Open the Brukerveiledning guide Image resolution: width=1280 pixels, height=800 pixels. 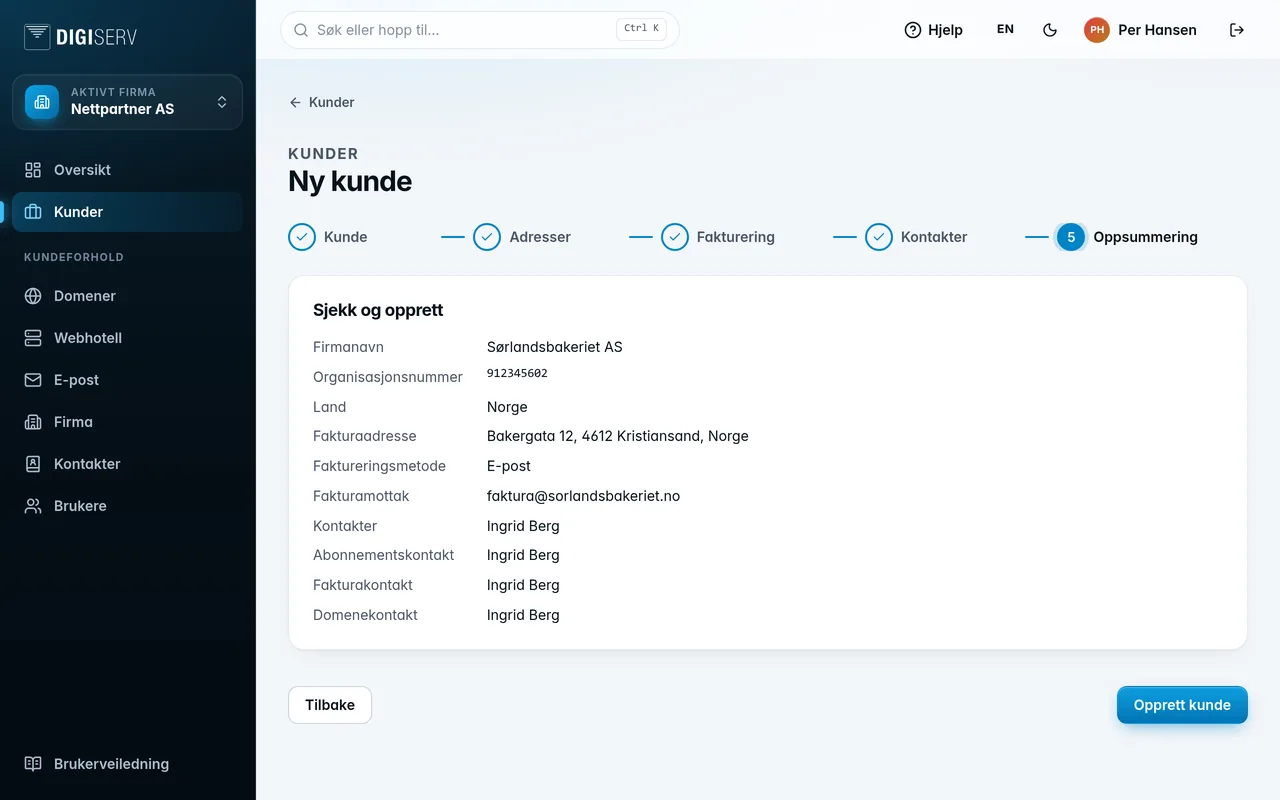pyautogui.click(x=127, y=764)
